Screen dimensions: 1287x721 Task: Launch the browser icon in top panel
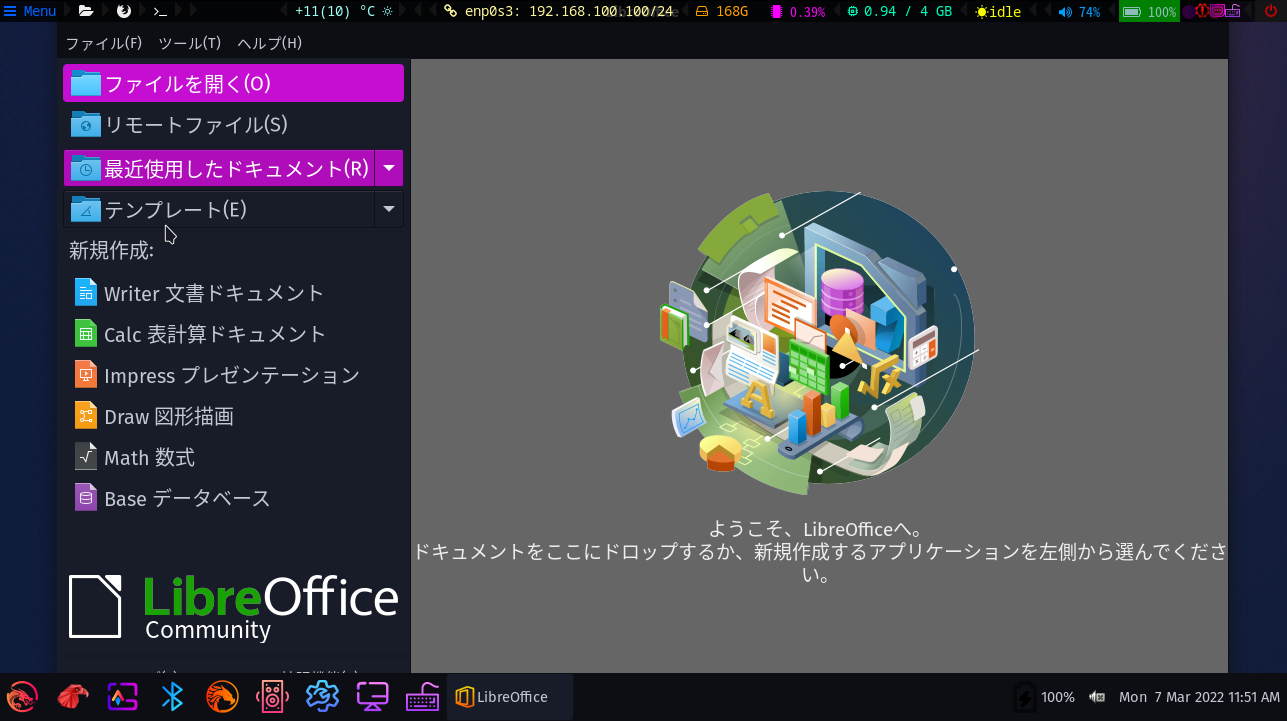tap(124, 12)
